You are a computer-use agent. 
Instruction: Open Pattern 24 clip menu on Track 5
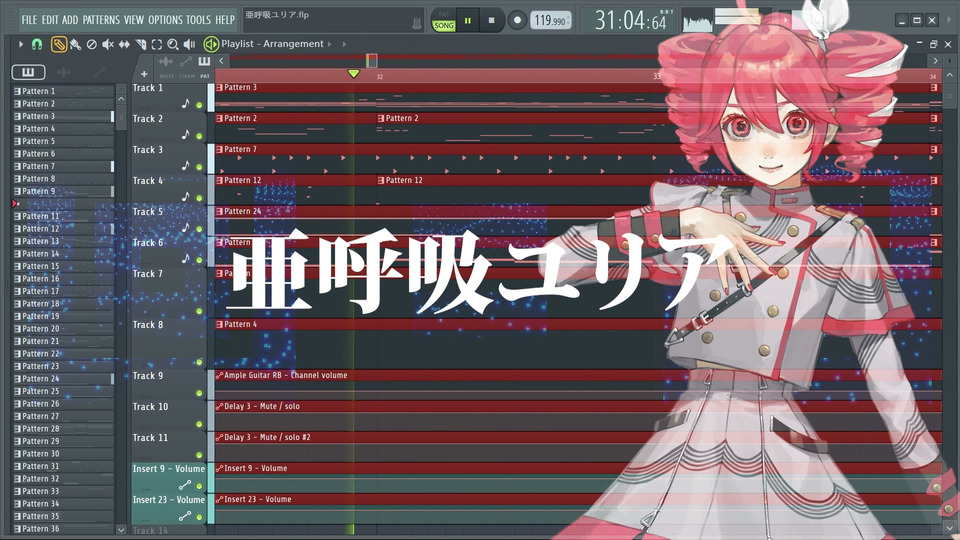pos(219,211)
